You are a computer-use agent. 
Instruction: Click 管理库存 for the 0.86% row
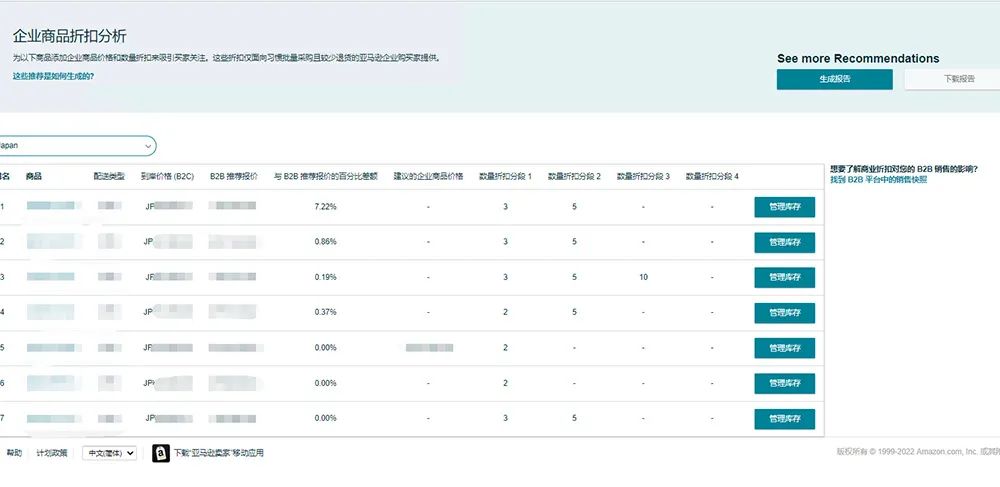784,242
